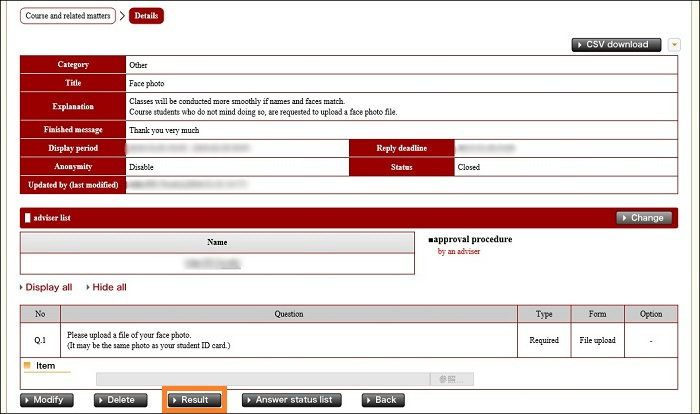Image resolution: width=700 pixels, height=414 pixels.
Task: Click the Question column header
Action: coord(289,314)
